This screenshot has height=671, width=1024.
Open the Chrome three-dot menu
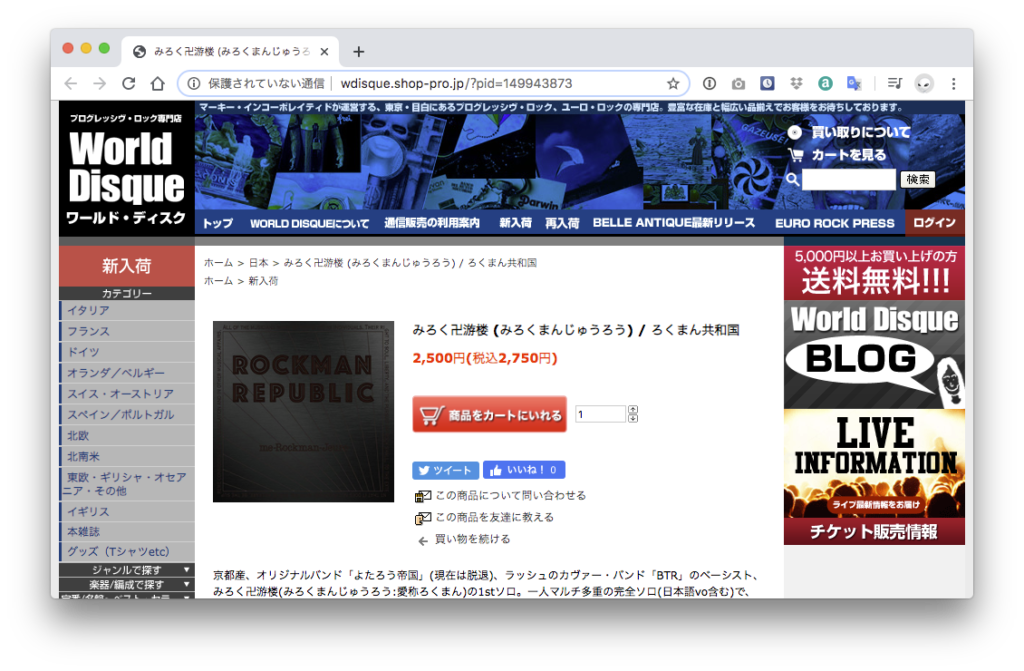(953, 84)
